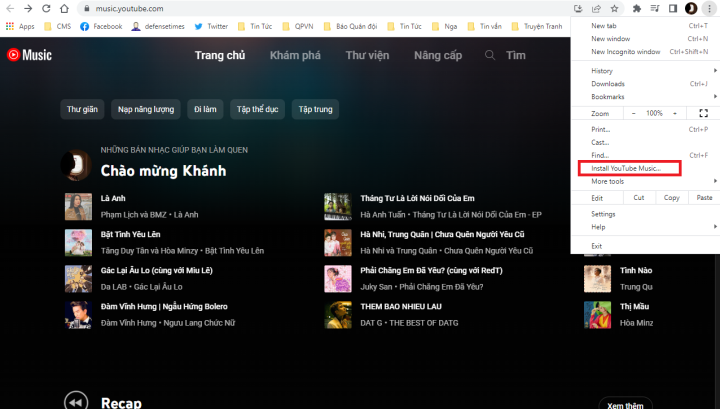Click the YouTube Music logo
720x409 pixels.
pos(29,55)
